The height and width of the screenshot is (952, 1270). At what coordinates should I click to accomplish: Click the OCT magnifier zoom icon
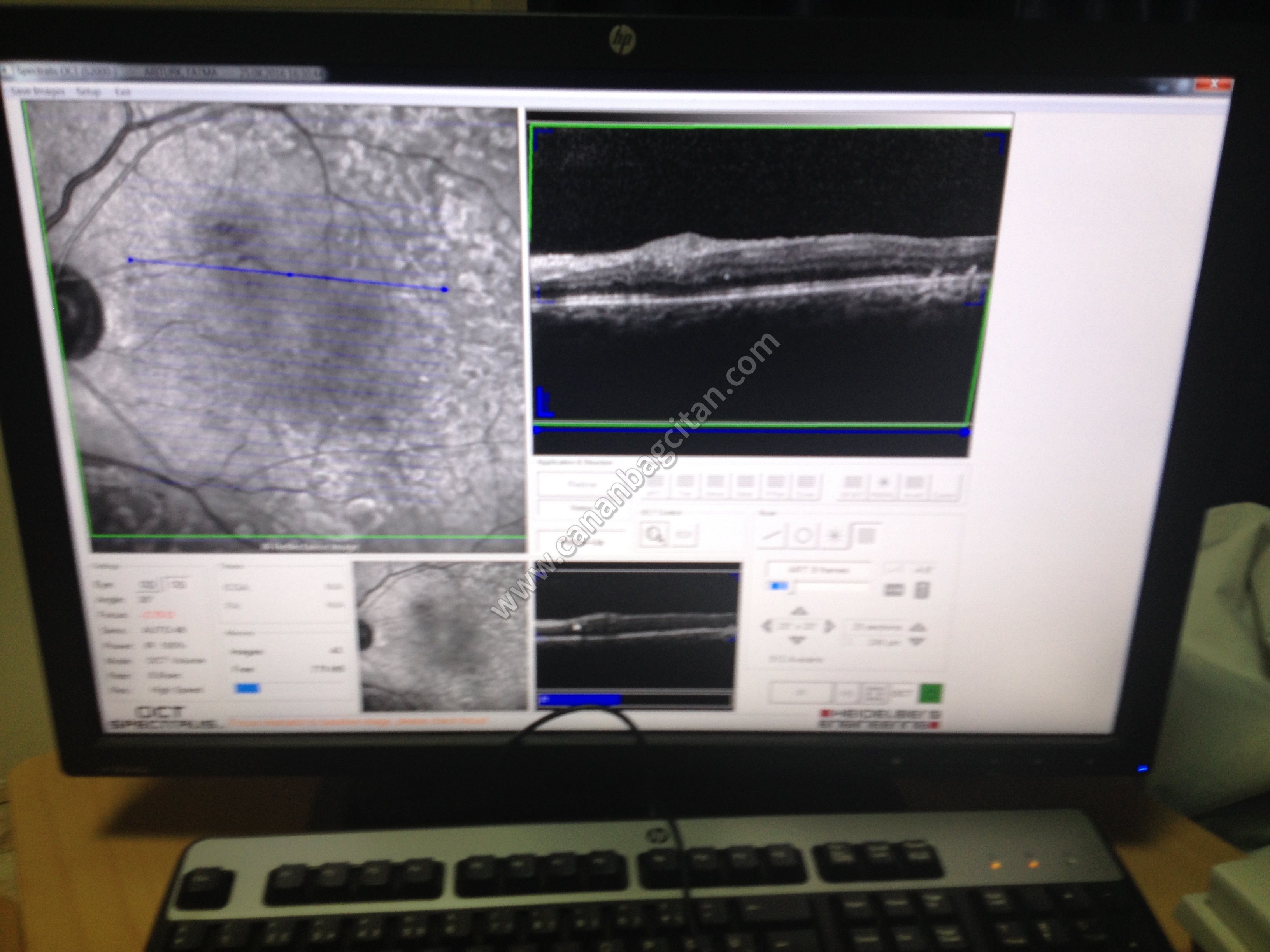(654, 535)
